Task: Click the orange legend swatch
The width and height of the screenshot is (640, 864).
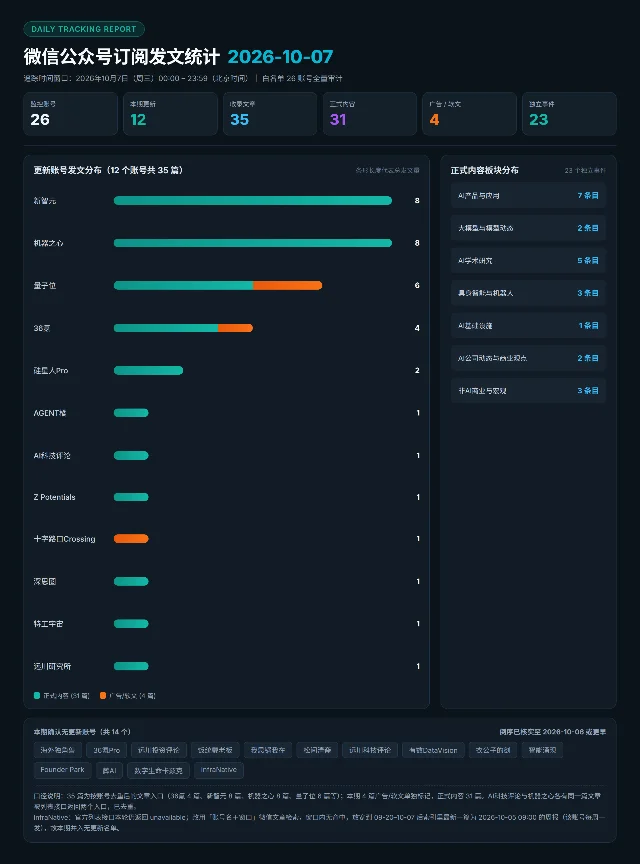Action: point(103,696)
